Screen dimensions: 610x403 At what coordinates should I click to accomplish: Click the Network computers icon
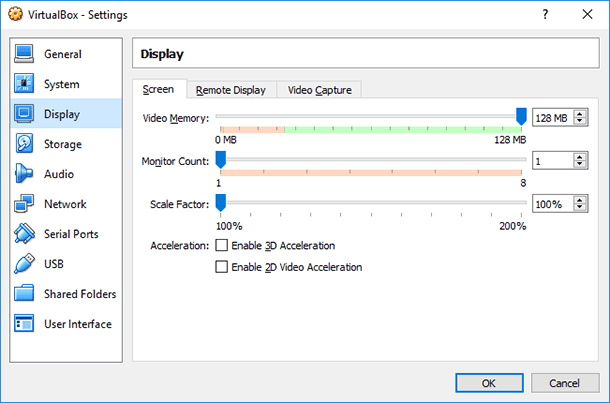(24, 203)
